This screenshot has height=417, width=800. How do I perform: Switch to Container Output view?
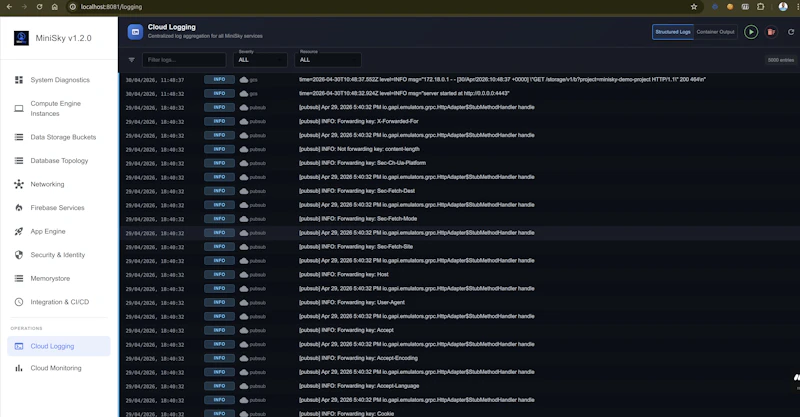[x=715, y=32]
